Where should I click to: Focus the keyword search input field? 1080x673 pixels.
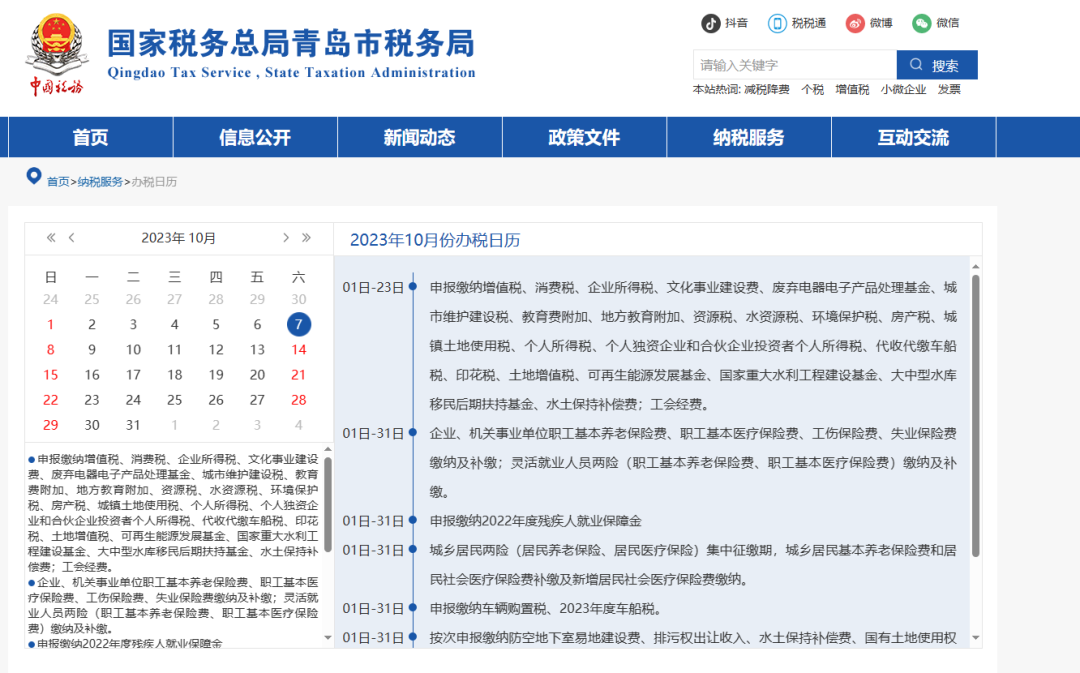point(794,65)
